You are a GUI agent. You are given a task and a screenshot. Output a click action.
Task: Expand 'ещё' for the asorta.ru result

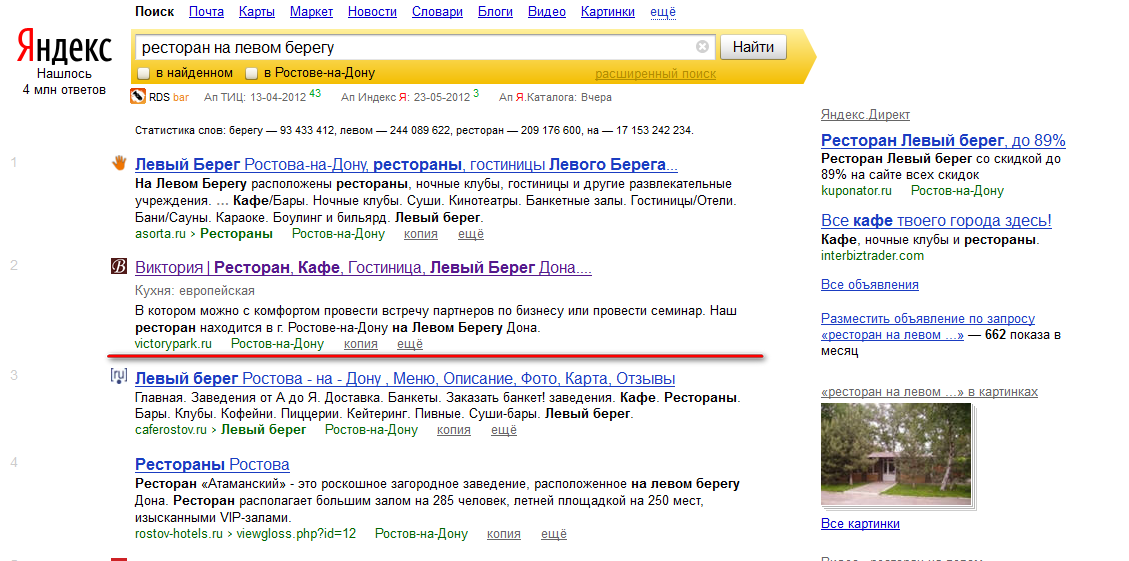471,234
